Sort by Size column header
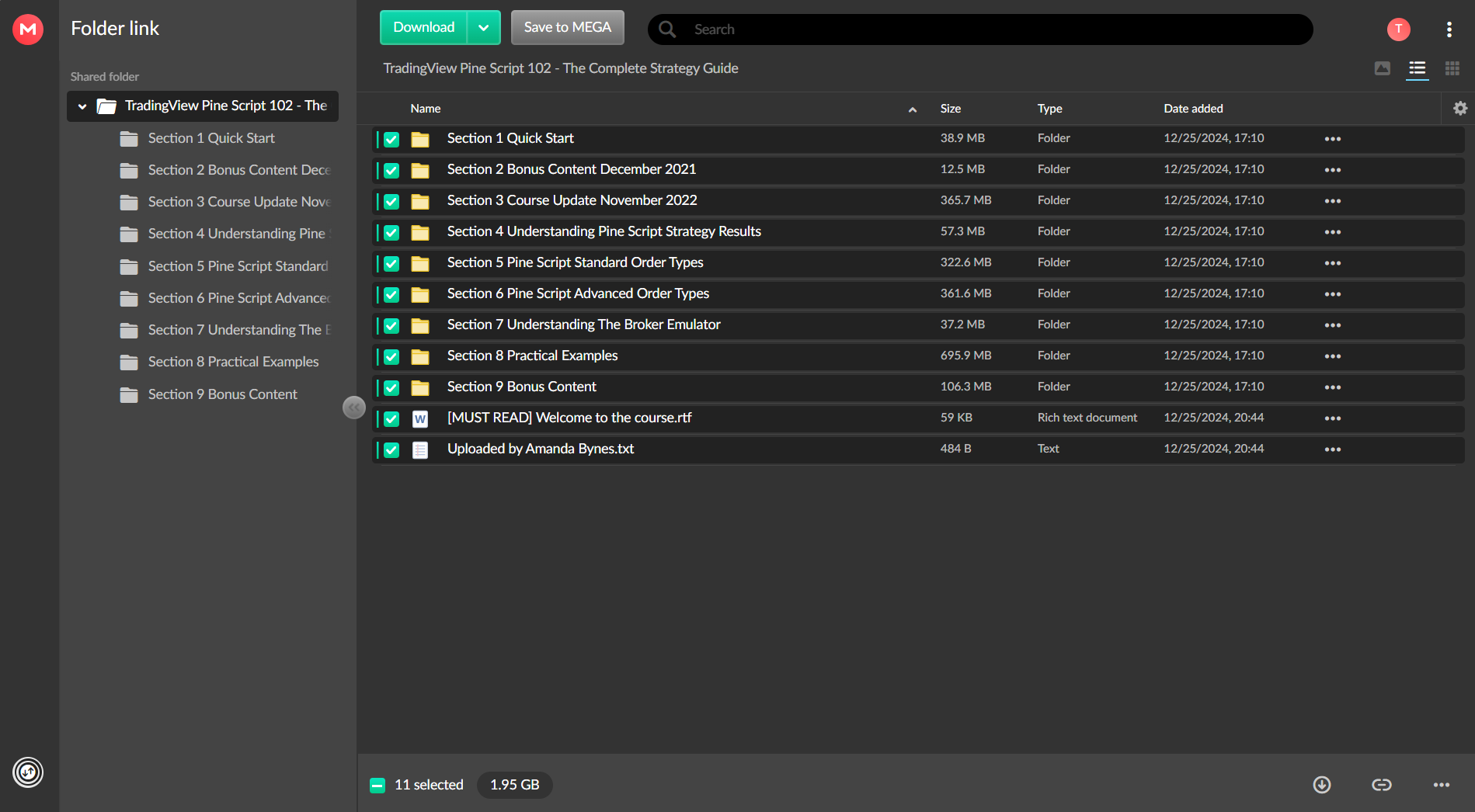The width and height of the screenshot is (1475, 812). (x=951, y=109)
